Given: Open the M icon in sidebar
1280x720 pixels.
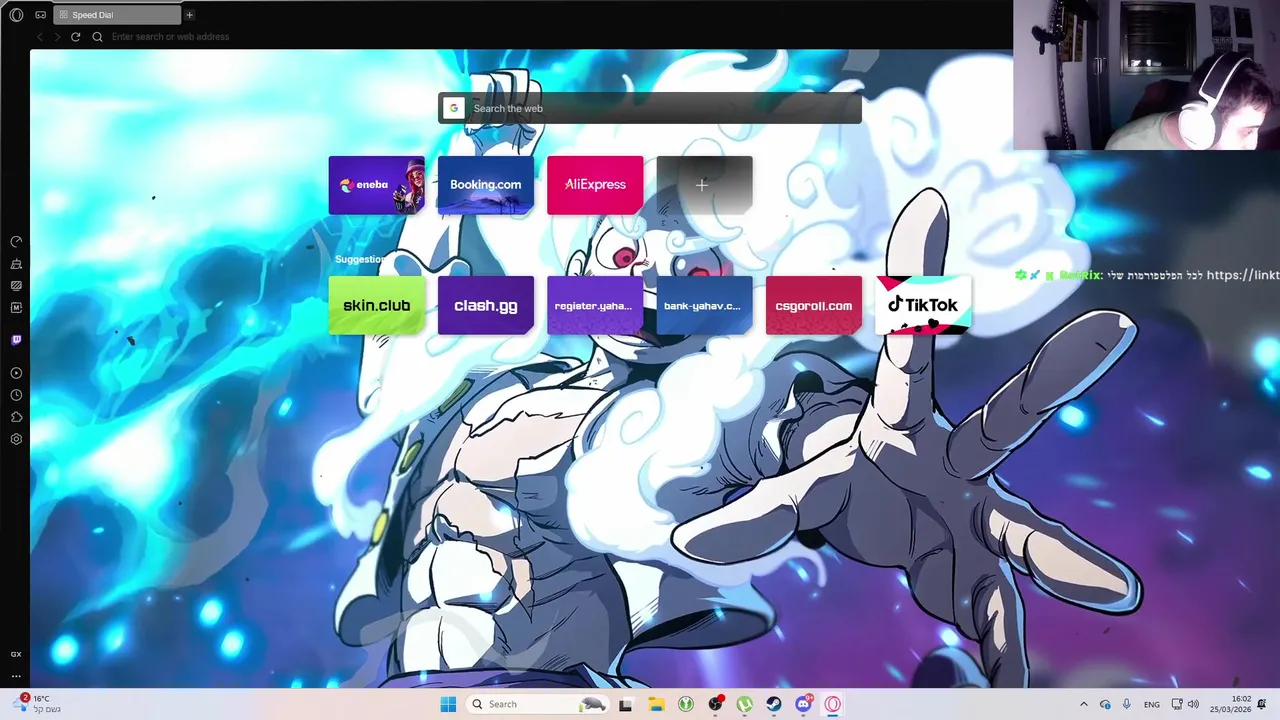Looking at the screenshot, I should pos(16,308).
